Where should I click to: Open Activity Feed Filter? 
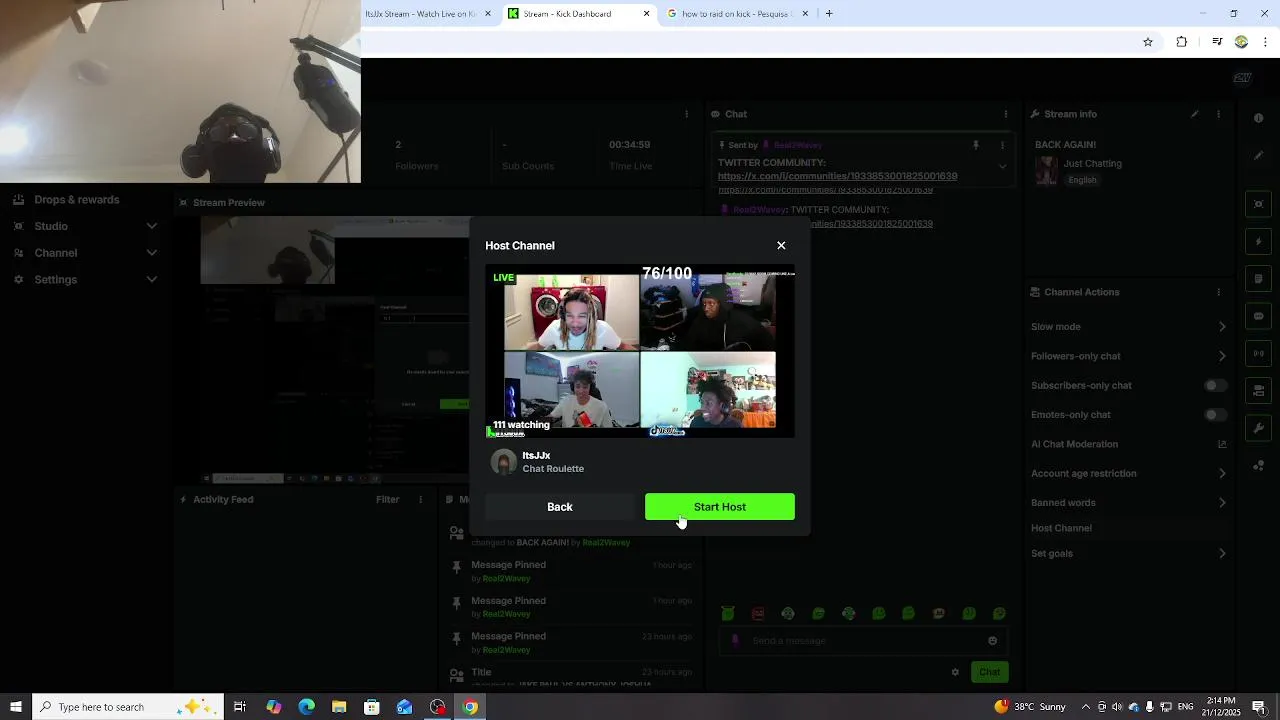coord(387,499)
